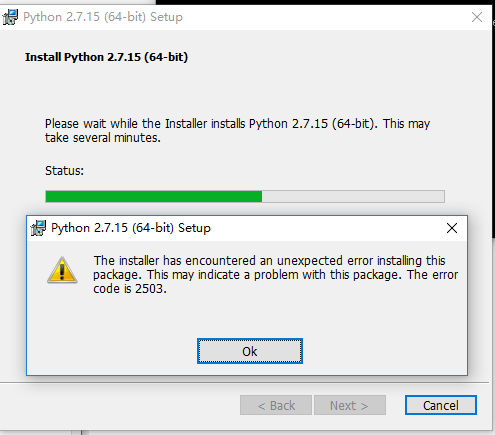Image resolution: width=495 pixels, height=435 pixels.
Task: Cancel the Python installation
Action: pos(441,405)
